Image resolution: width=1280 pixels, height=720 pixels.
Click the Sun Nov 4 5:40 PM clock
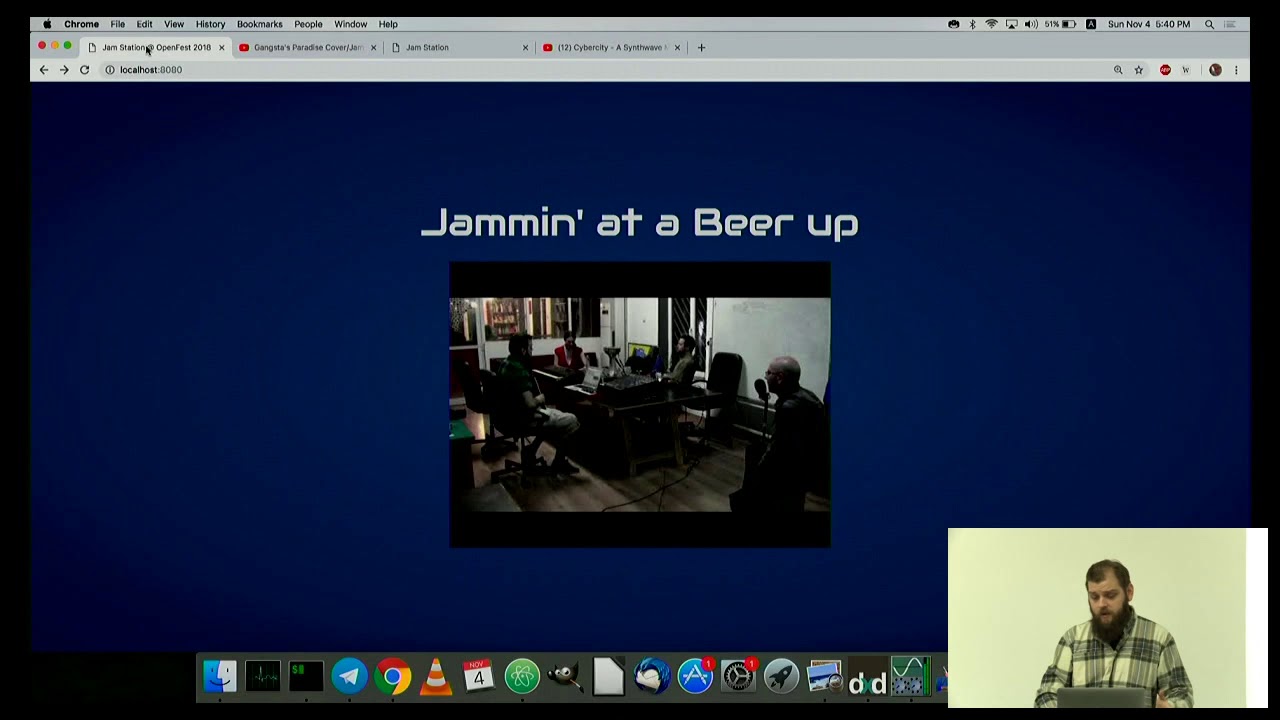(1149, 24)
